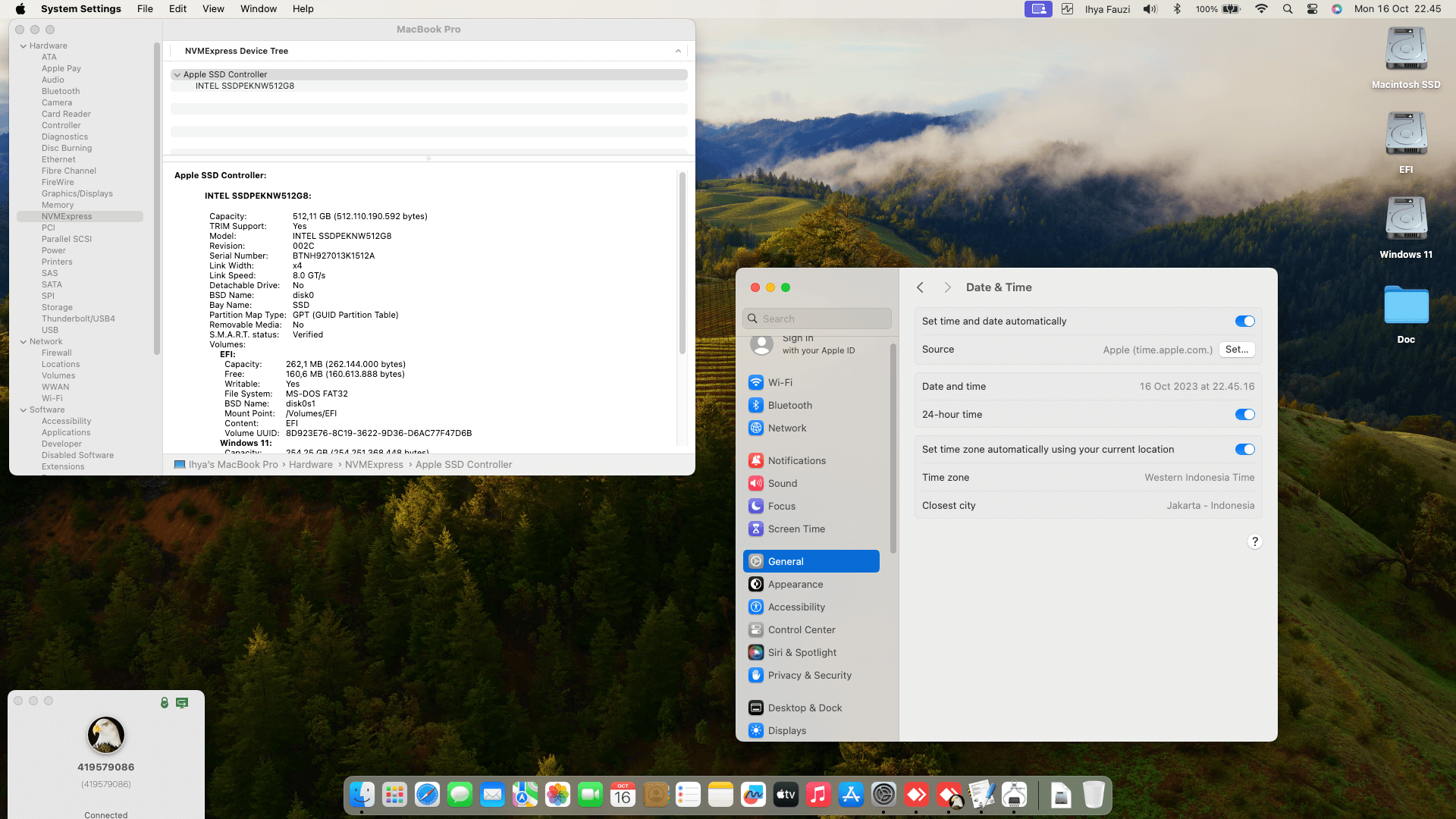Open System Information chip icon in the Dock
1456x819 pixels.
pos(1014,795)
